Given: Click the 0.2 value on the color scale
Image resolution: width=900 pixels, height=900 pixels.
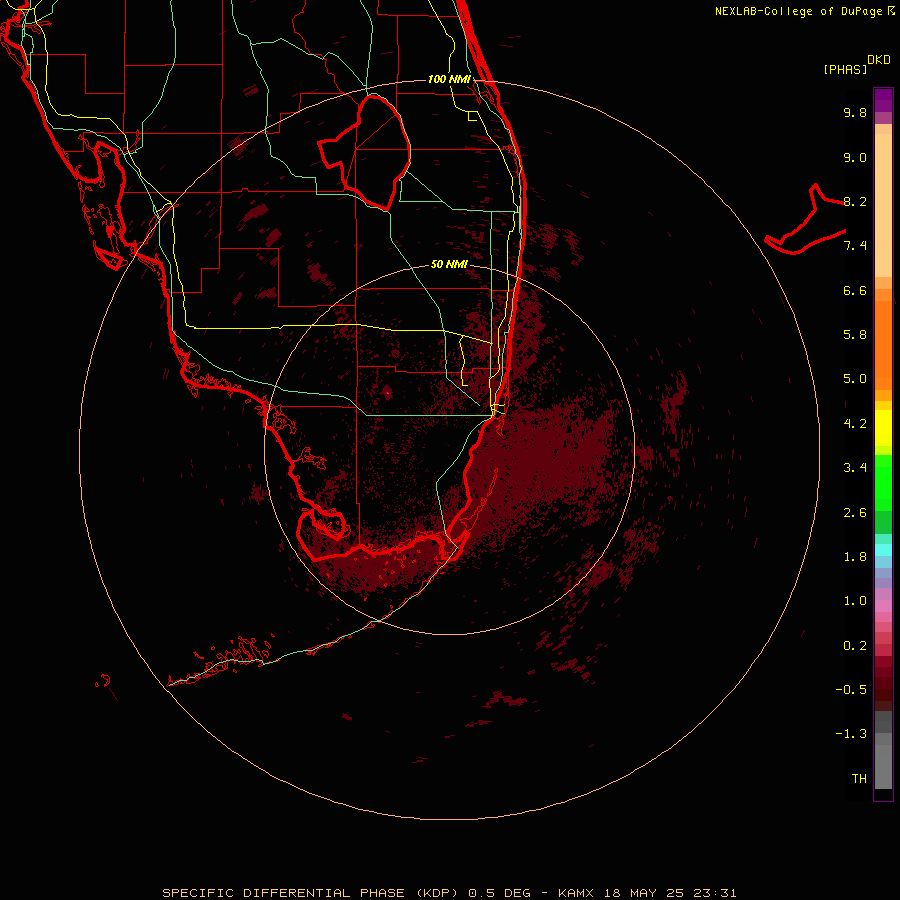Looking at the screenshot, I should pyautogui.click(x=855, y=646).
